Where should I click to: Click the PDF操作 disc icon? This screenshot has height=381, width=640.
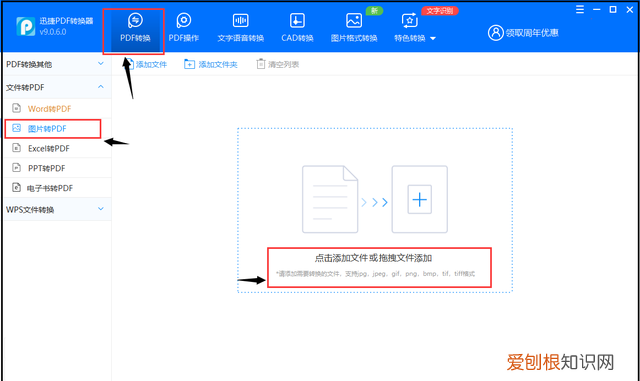pyautogui.click(x=184, y=20)
